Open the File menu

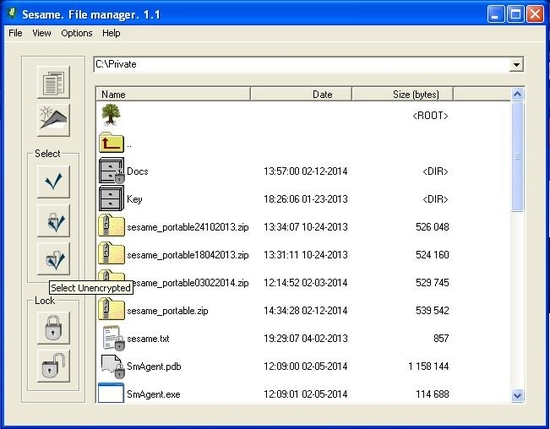click(x=15, y=33)
